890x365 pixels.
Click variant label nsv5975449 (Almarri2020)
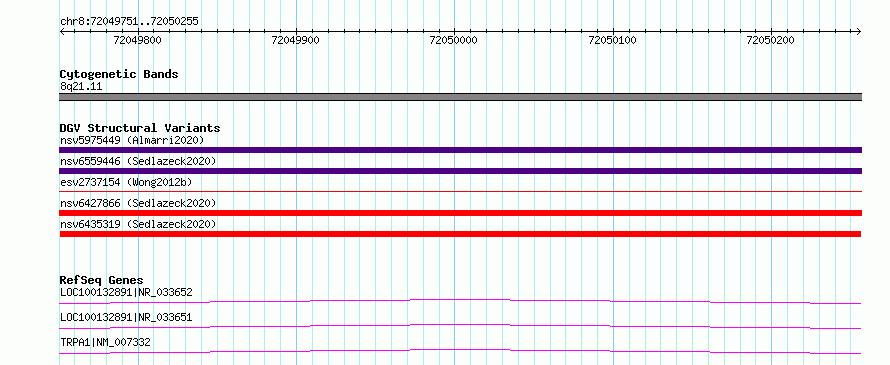click(132, 140)
